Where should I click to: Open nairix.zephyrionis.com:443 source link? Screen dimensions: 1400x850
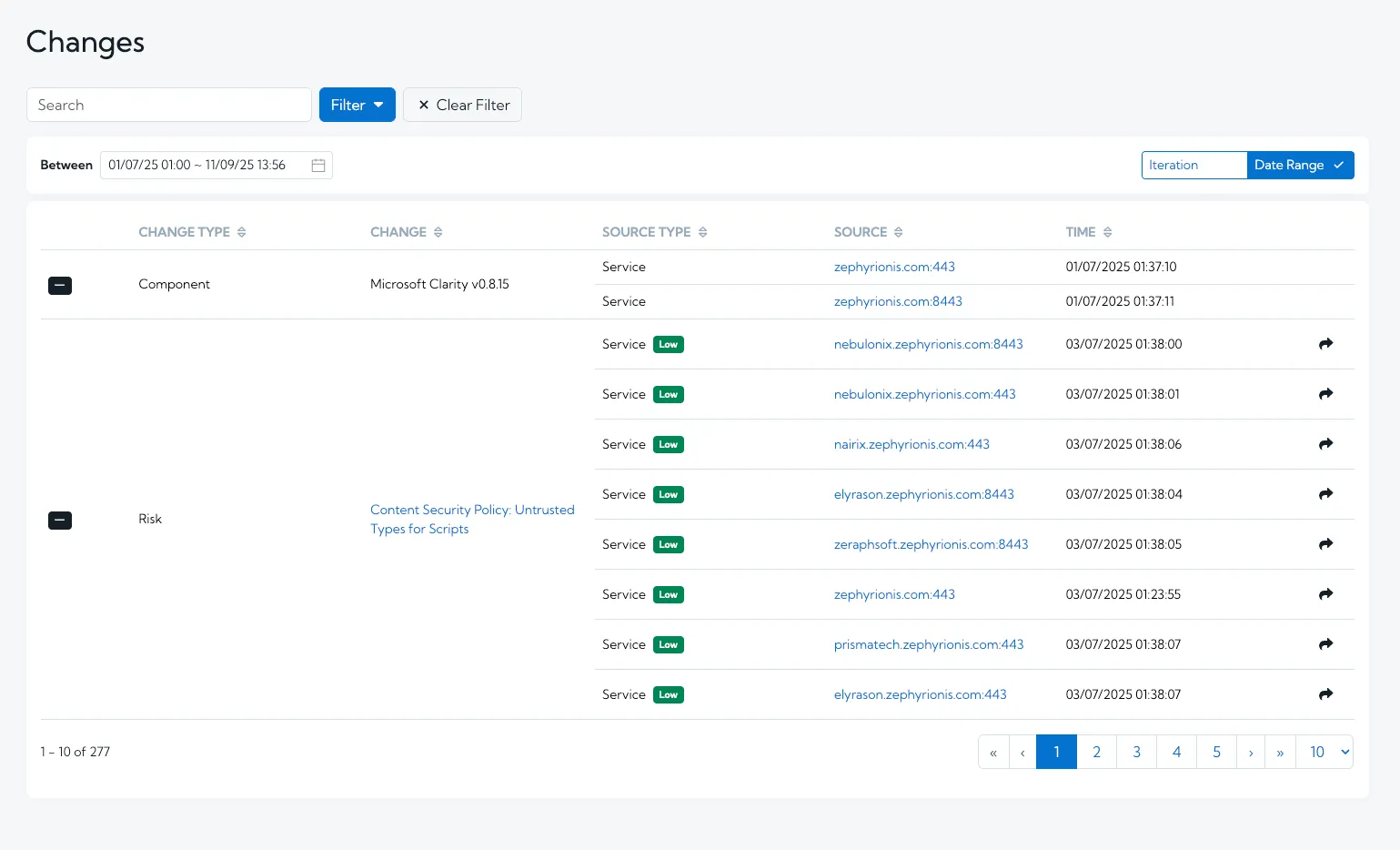click(x=912, y=444)
